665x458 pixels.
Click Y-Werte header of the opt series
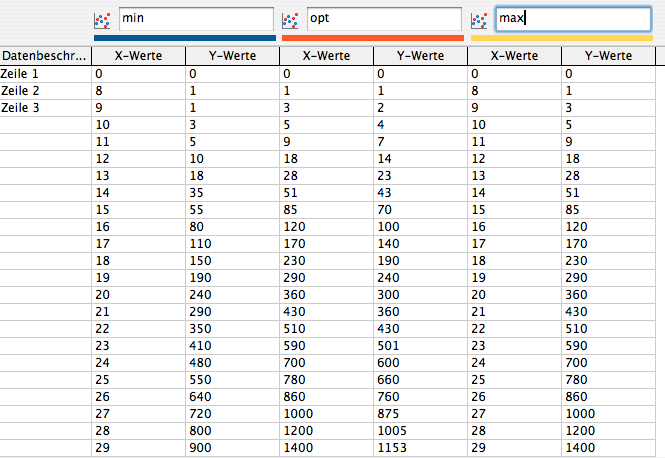419,56
